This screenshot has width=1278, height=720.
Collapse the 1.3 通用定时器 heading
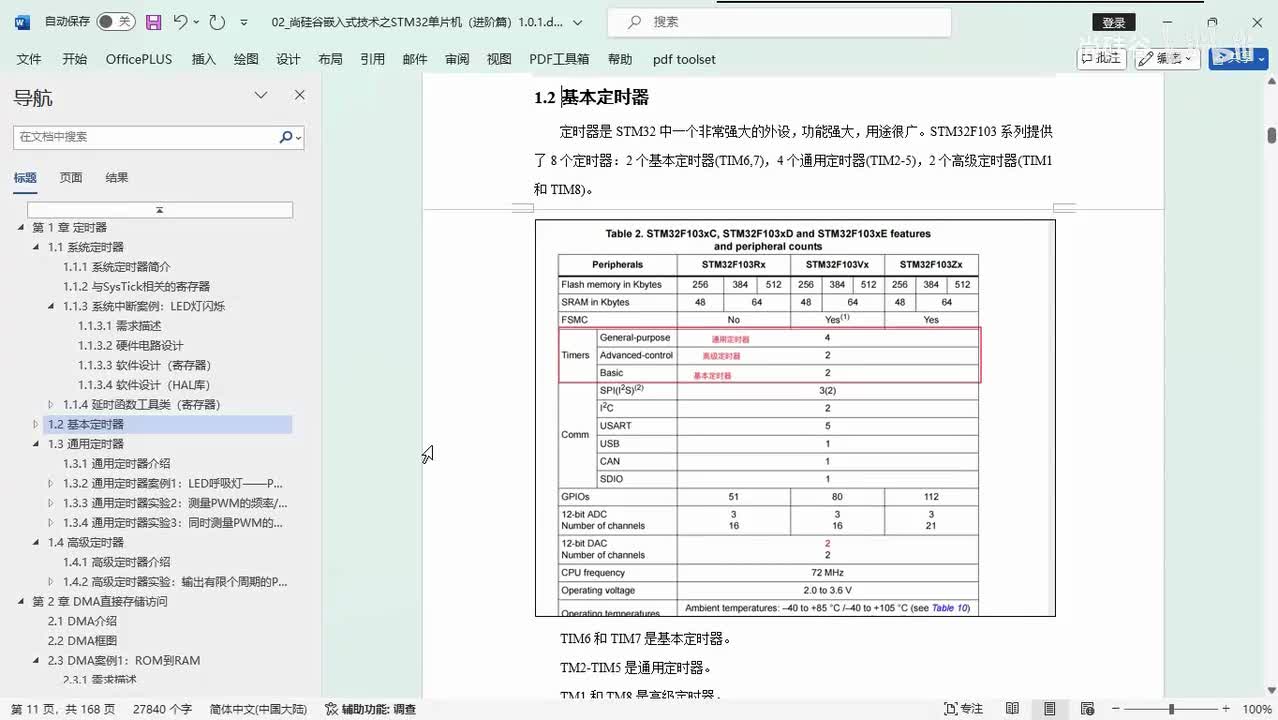pyautogui.click(x=37, y=444)
